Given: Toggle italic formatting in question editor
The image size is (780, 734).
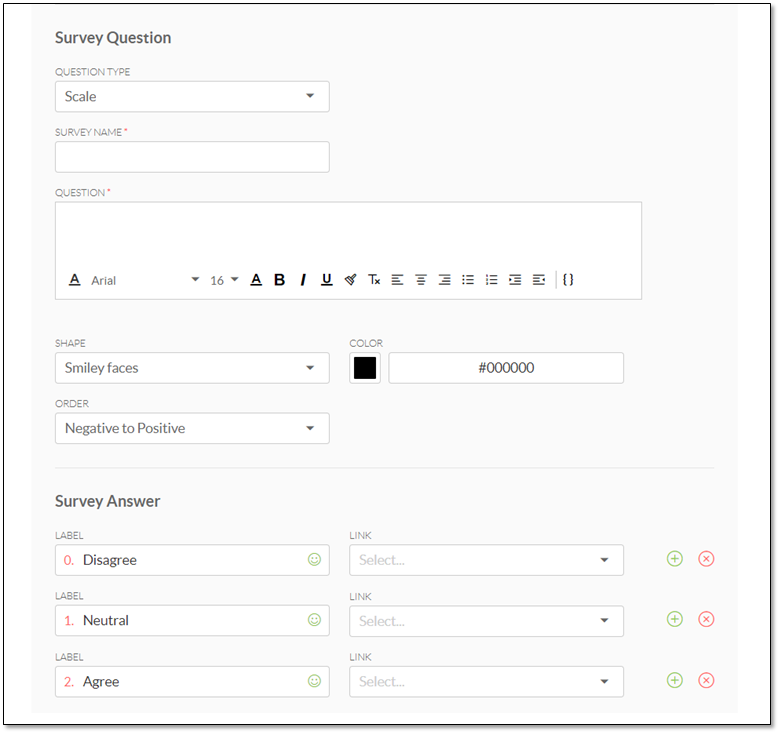Looking at the screenshot, I should [303, 280].
